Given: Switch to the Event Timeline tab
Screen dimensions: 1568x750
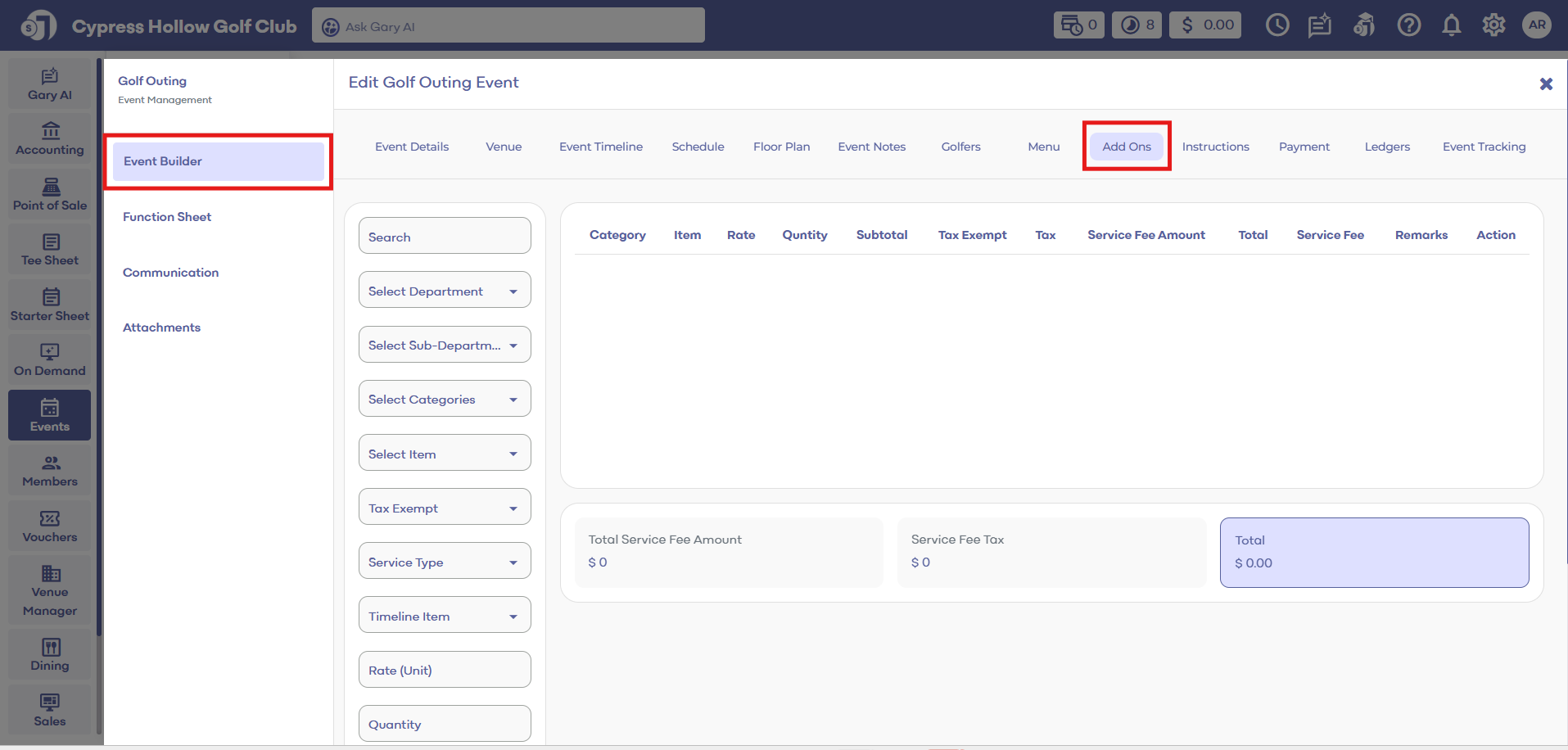Looking at the screenshot, I should point(600,147).
